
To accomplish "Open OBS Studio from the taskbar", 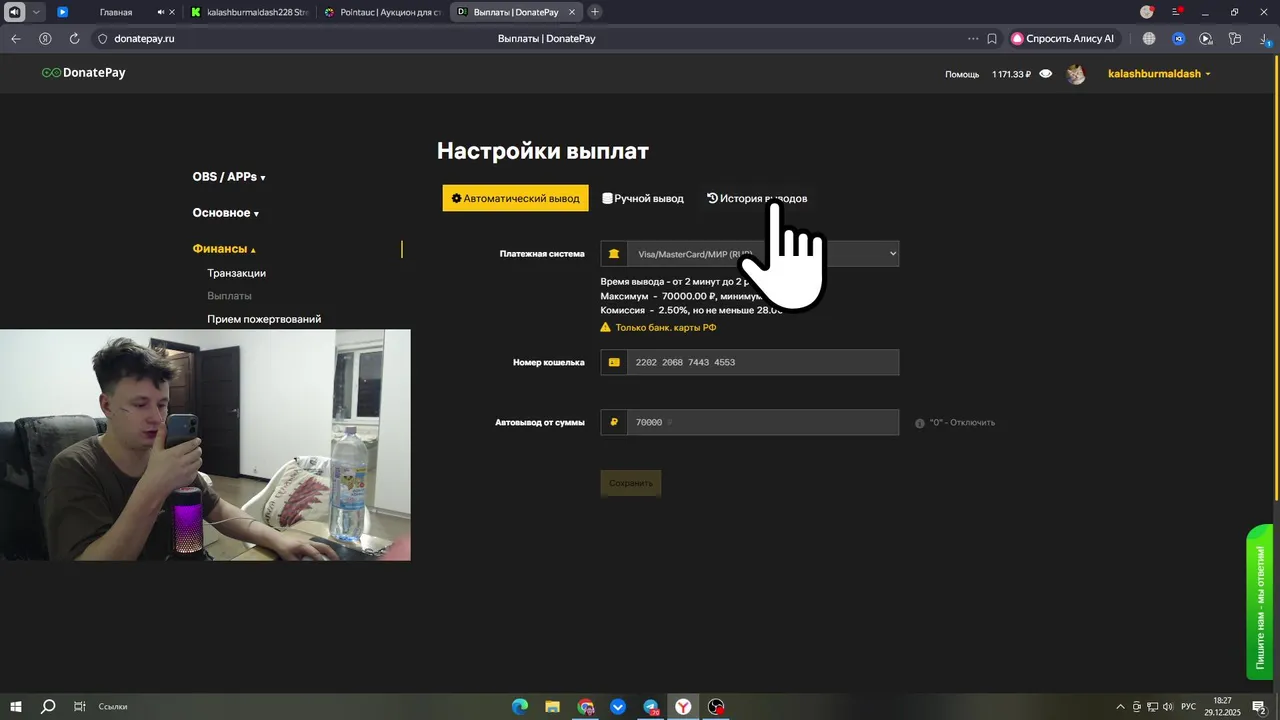I will point(716,707).
